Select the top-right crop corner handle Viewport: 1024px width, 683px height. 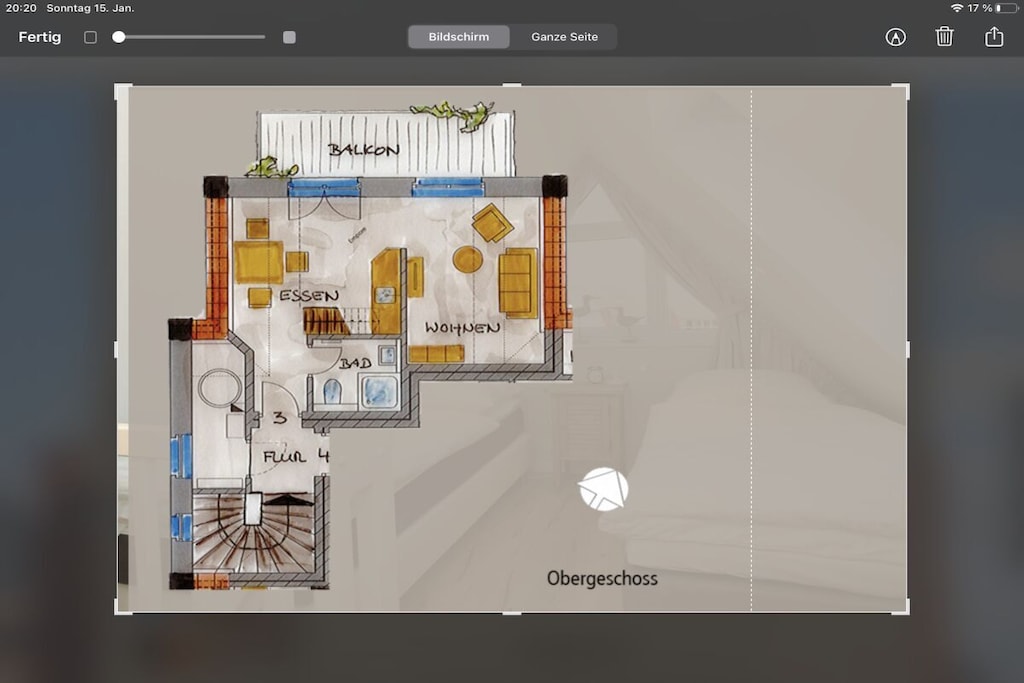click(x=902, y=90)
